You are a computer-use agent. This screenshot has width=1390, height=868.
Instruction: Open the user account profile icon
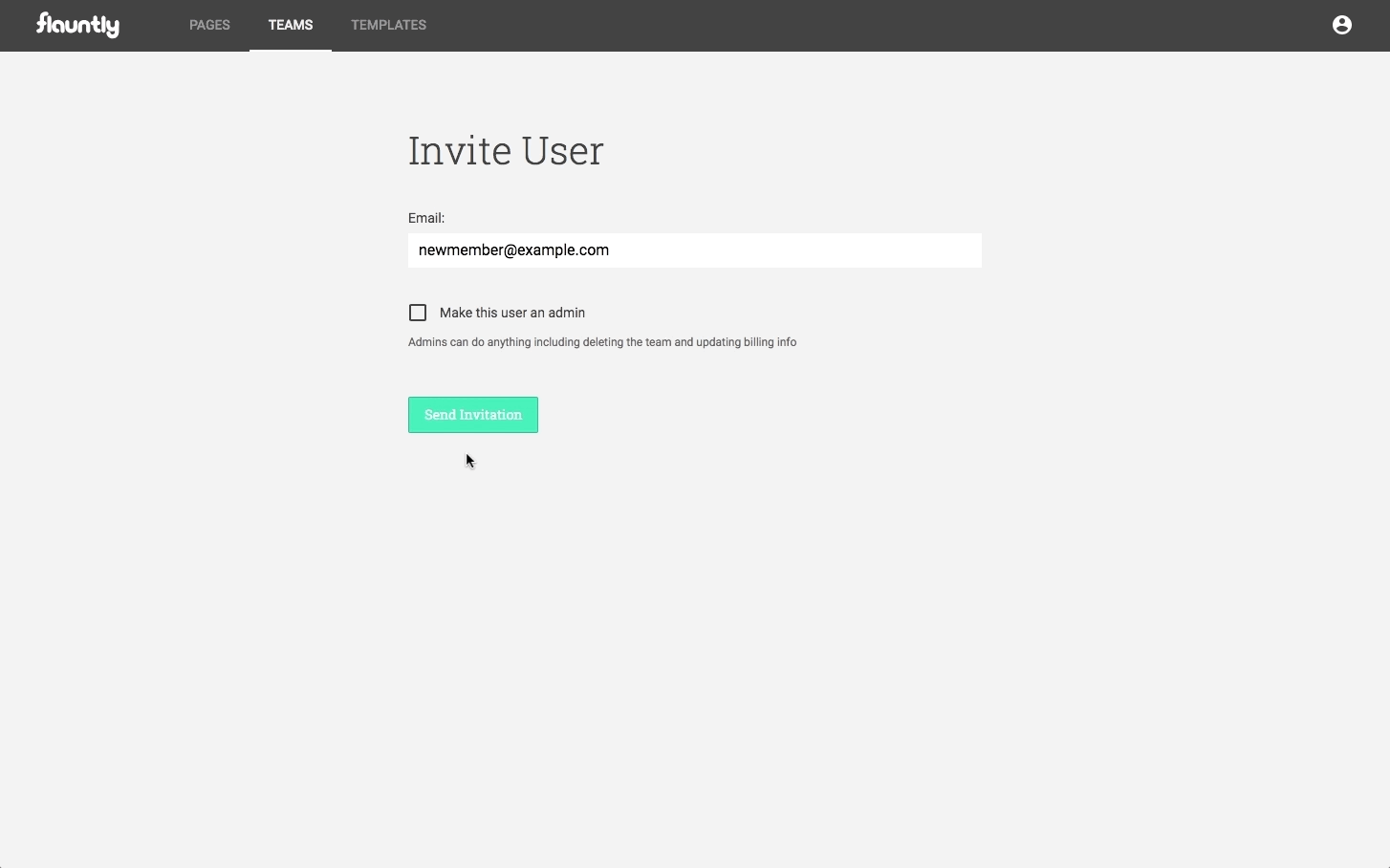click(1341, 25)
